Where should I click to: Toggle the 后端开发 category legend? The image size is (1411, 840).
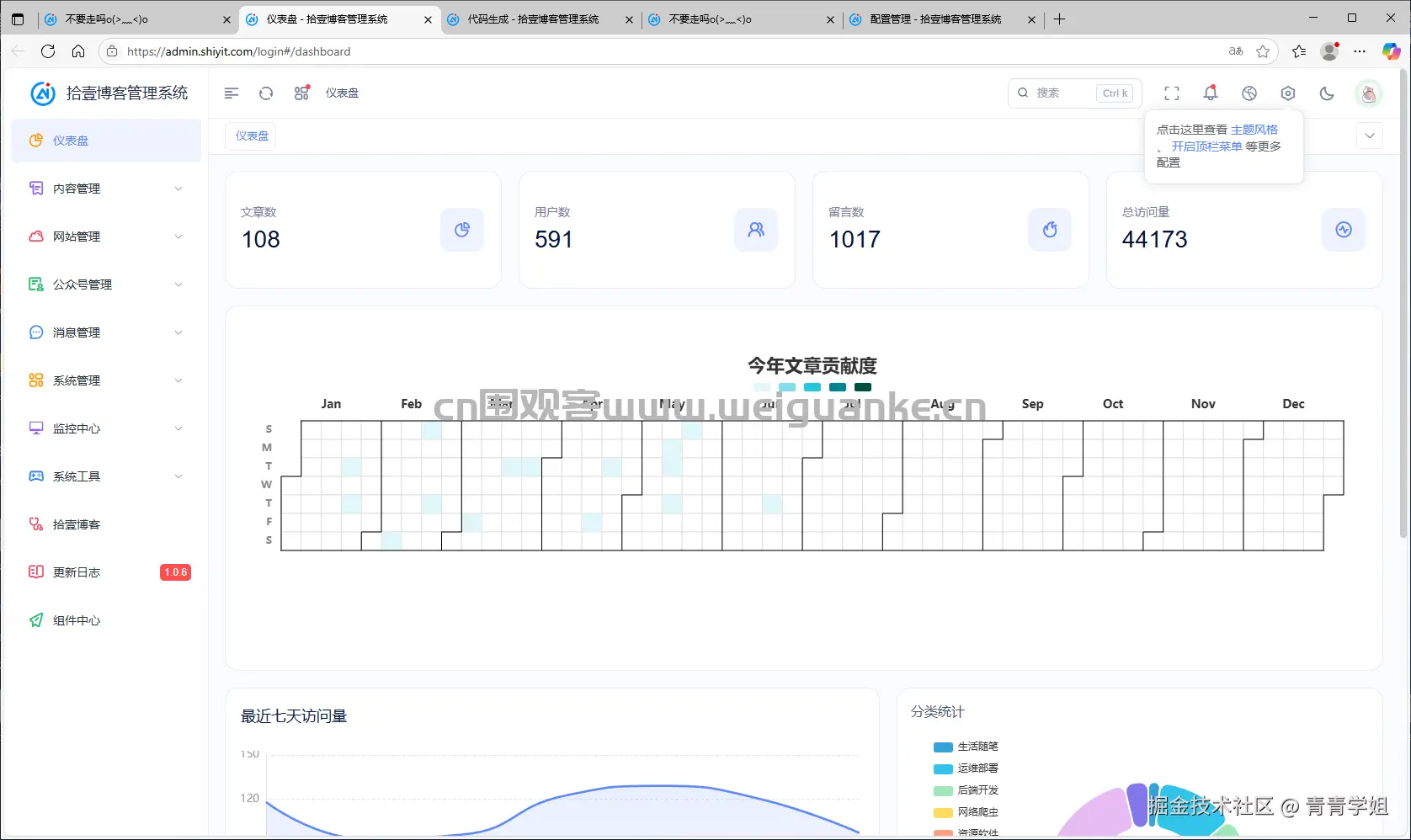point(966,790)
